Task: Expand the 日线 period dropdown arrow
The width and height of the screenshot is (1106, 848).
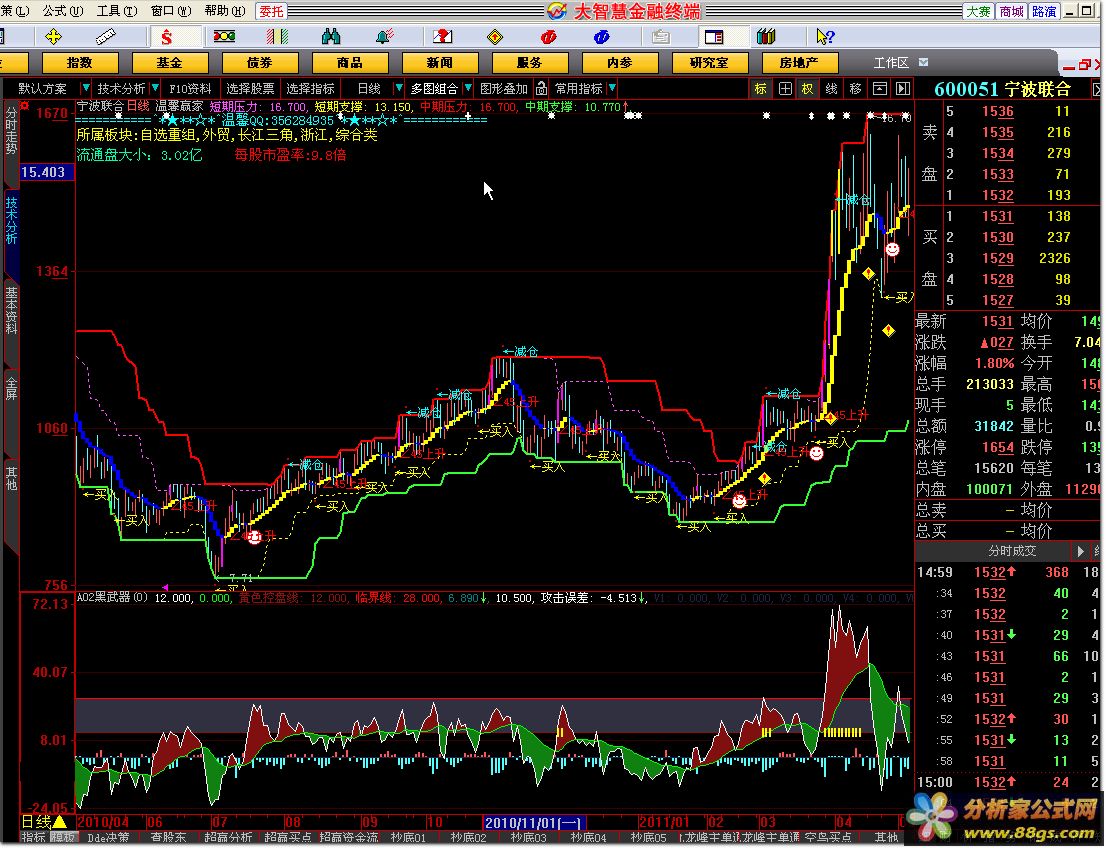Action: coord(399,88)
